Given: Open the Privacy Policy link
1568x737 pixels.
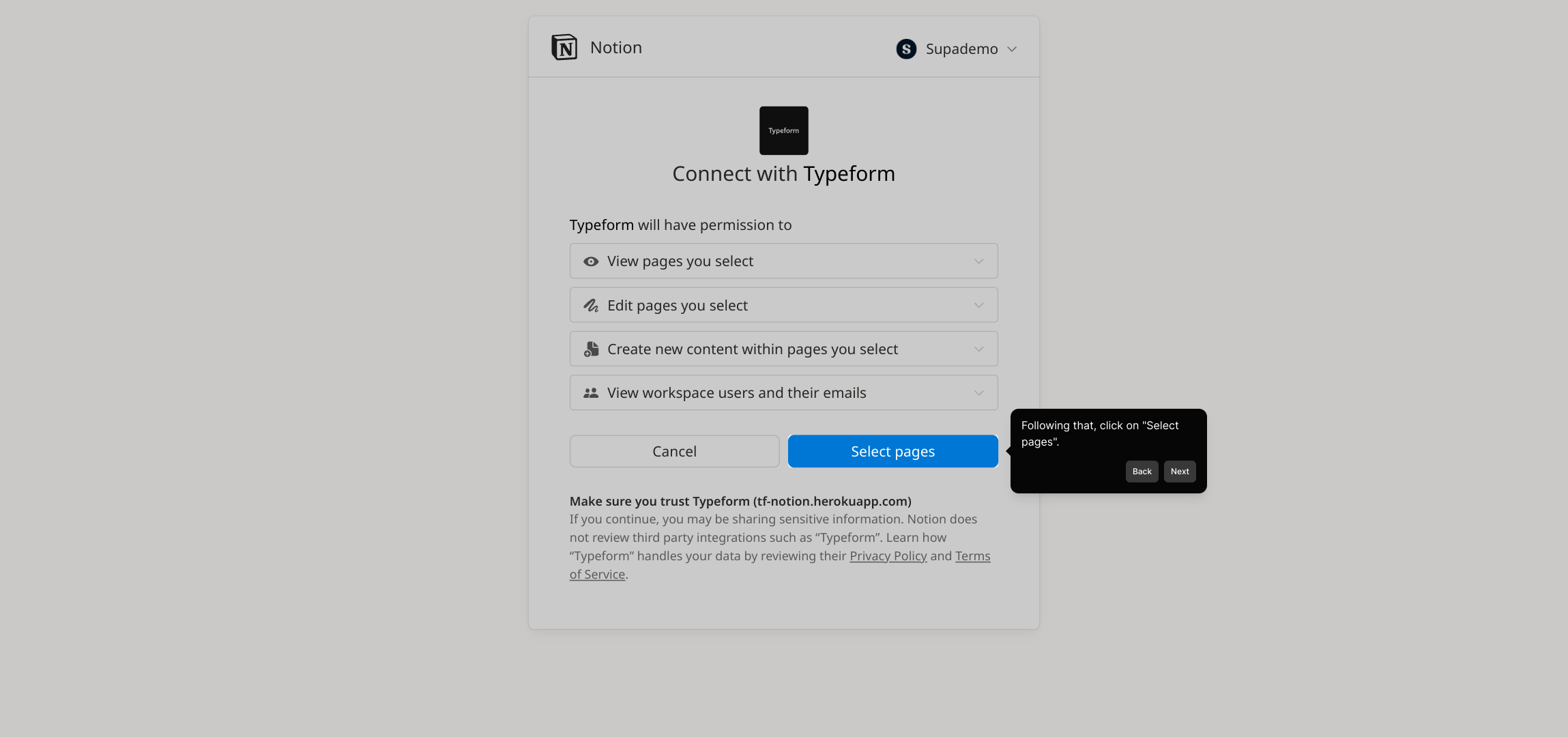Looking at the screenshot, I should pos(888,556).
